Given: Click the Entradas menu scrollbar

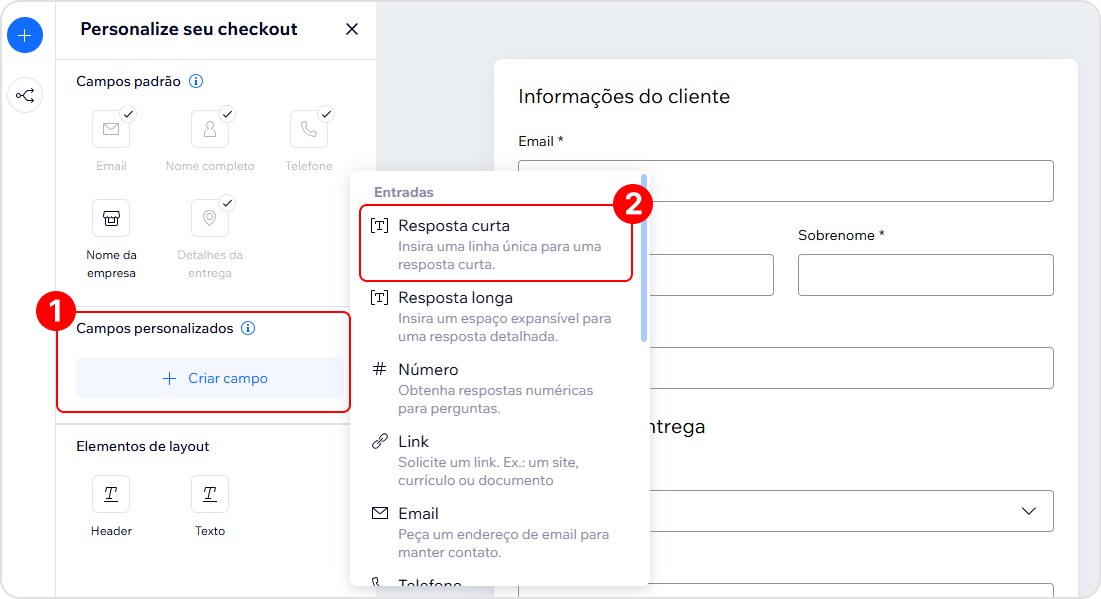Looking at the screenshot, I should (644, 258).
